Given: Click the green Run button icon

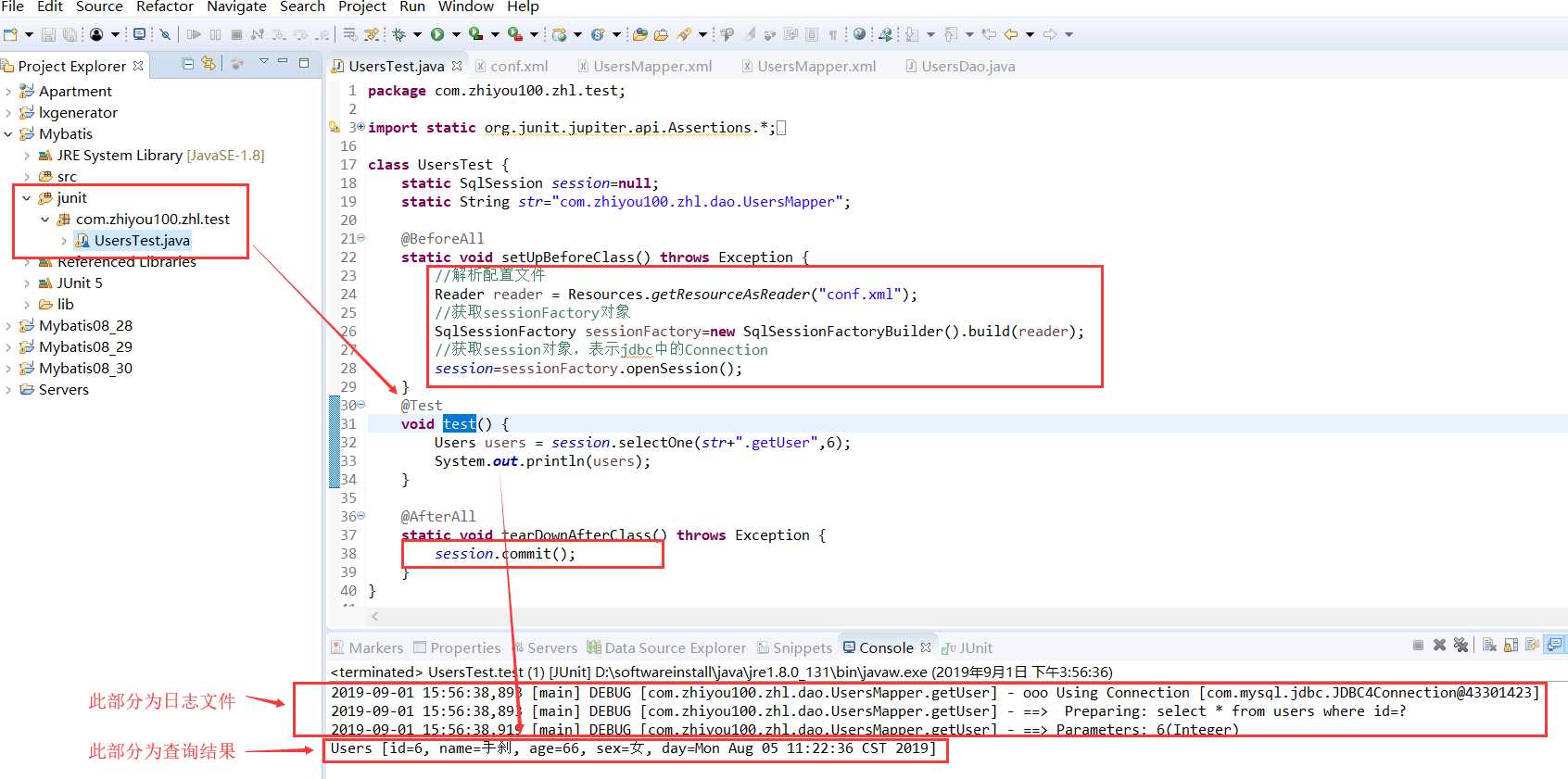Looking at the screenshot, I should pyautogui.click(x=437, y=34).
